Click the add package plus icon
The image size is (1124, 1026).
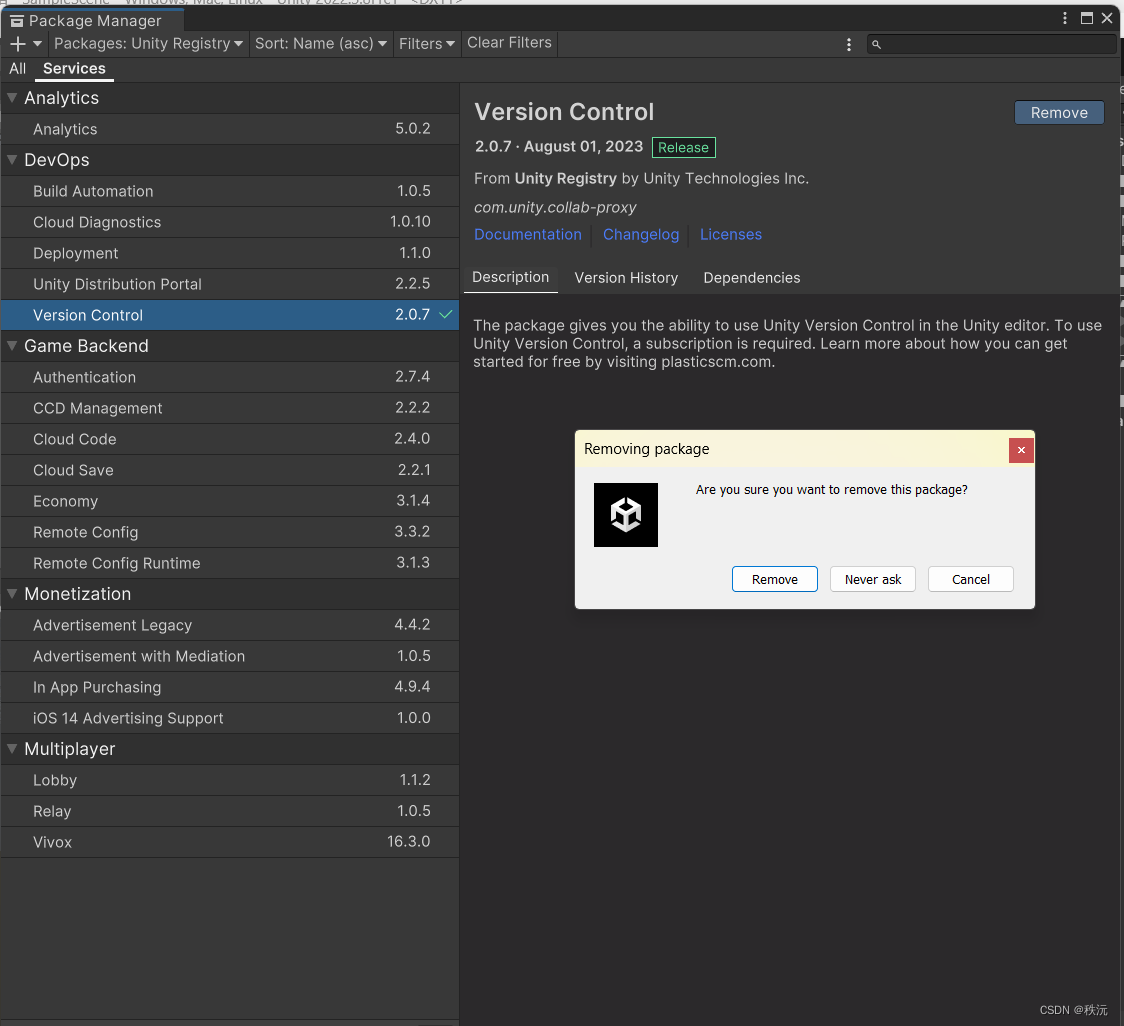pyautogui.click(x=16, y=43)
